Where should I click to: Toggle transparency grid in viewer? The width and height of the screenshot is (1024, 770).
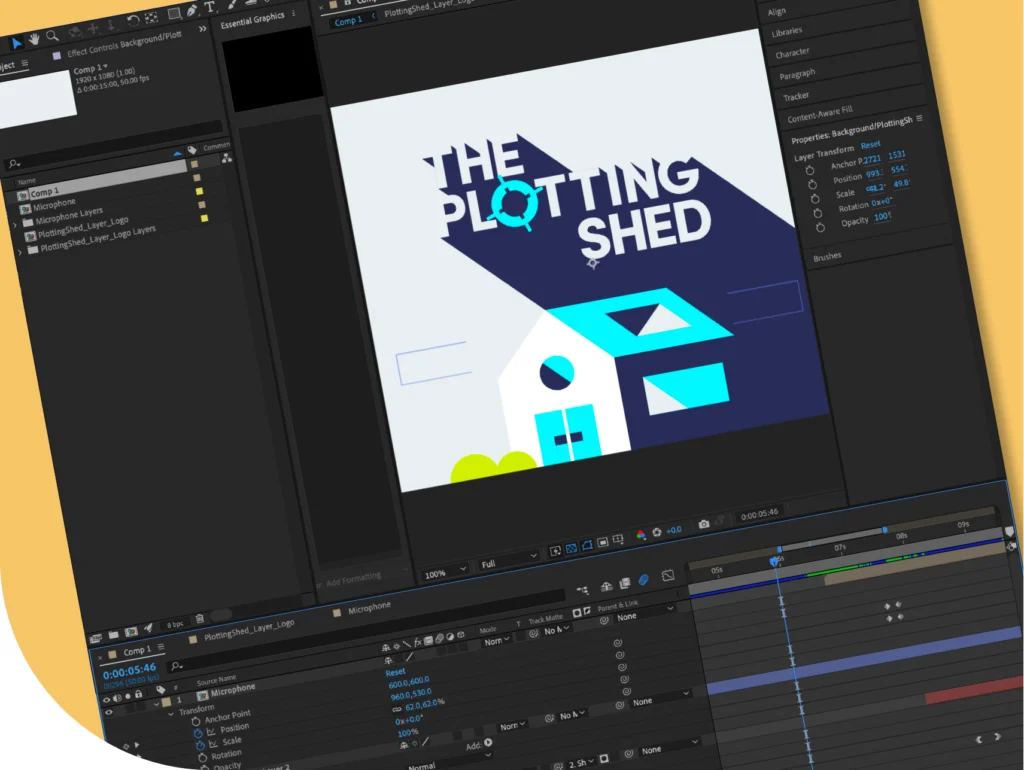coord(571,549)
